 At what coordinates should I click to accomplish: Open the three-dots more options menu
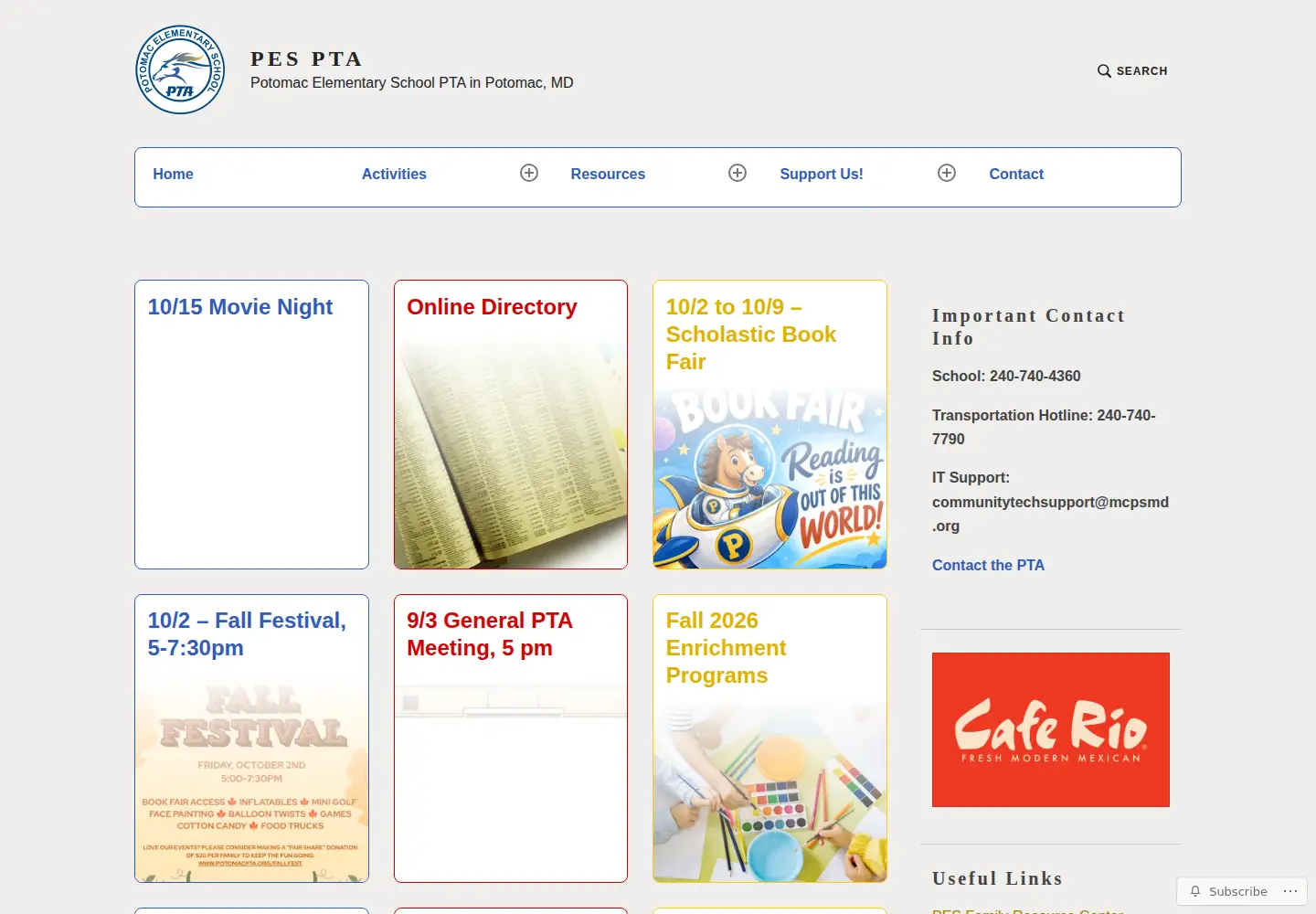click(x=1290, y=891)
